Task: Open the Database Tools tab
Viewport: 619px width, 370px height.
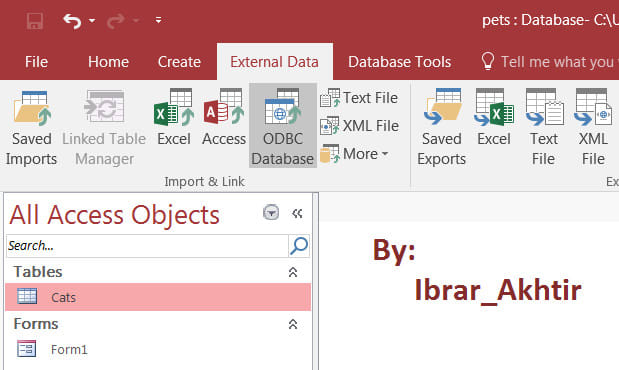Action: pos(400,62)
